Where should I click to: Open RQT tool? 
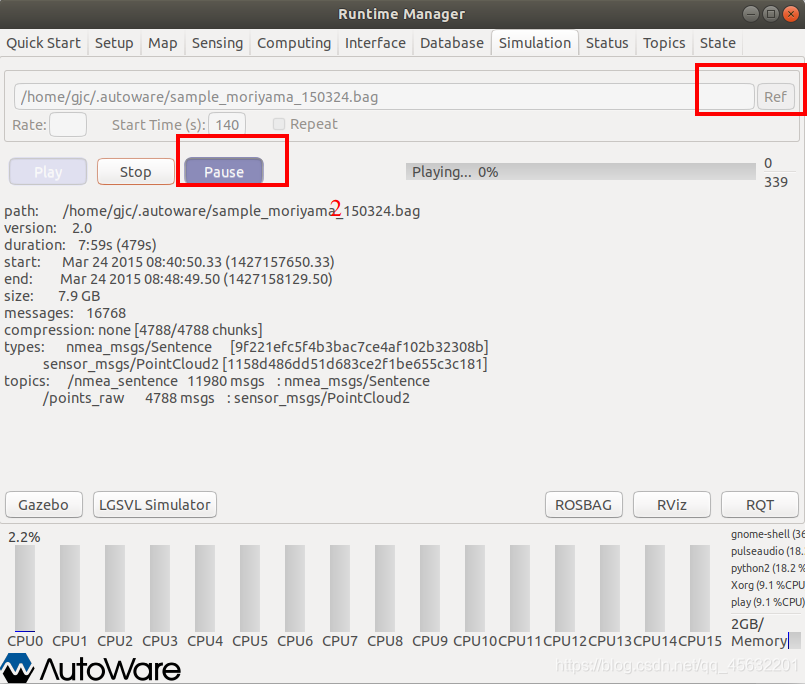tap(760, 504)
